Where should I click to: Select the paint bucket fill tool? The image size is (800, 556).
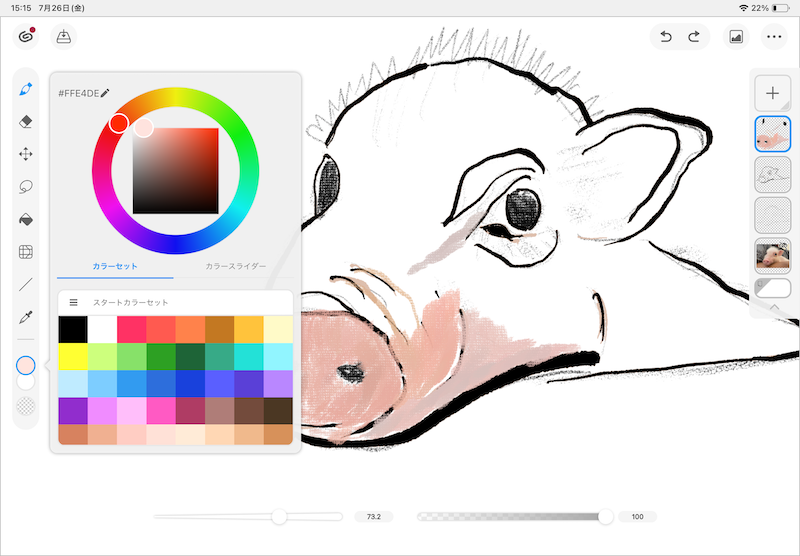pyautogui.click(x=26, y=219)
